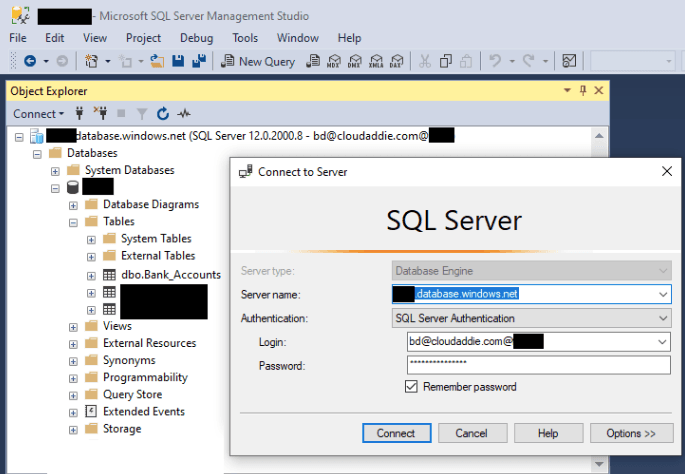The height and width of the screenshot is (474, 685).
Task: Click the Paste icon in toolbar
Action: 466,61
